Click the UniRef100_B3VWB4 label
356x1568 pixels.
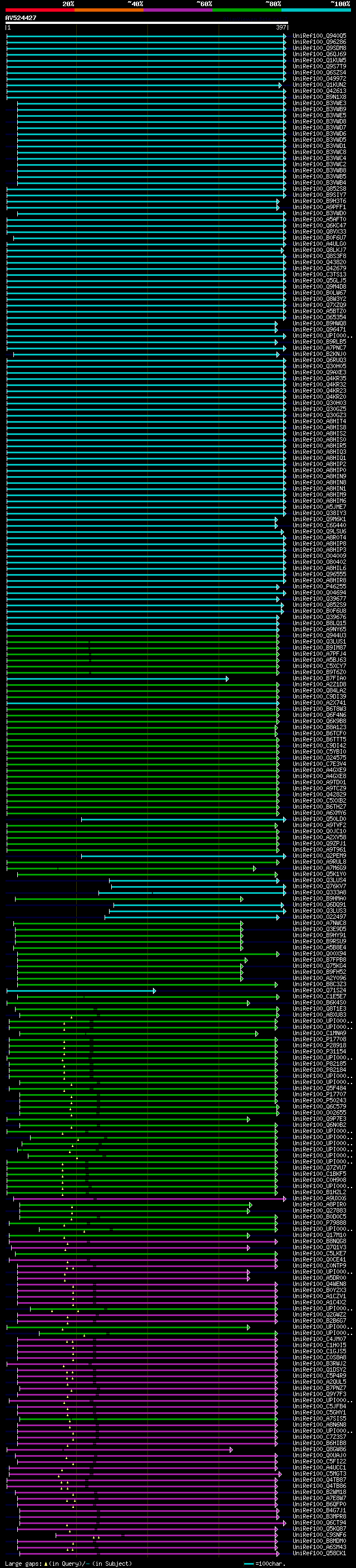pos(319,182)
